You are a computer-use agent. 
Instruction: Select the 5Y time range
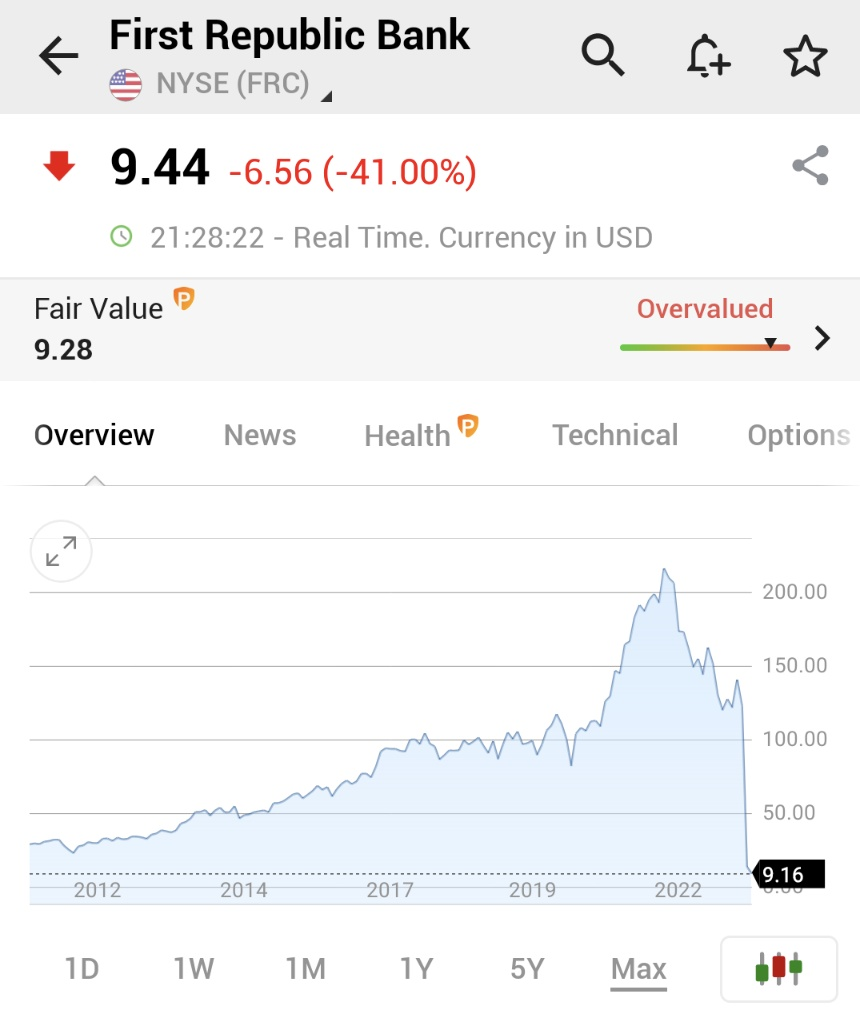tap(527, 969)
